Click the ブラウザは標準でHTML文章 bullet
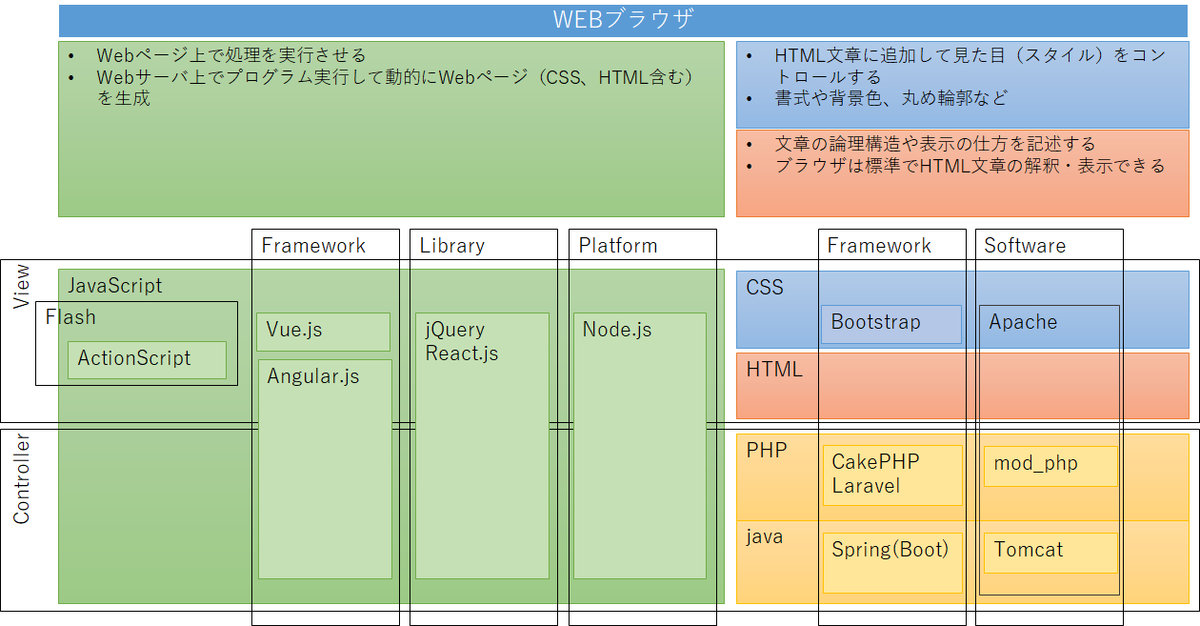The image size is (1200, 626). tap(970, 166)
